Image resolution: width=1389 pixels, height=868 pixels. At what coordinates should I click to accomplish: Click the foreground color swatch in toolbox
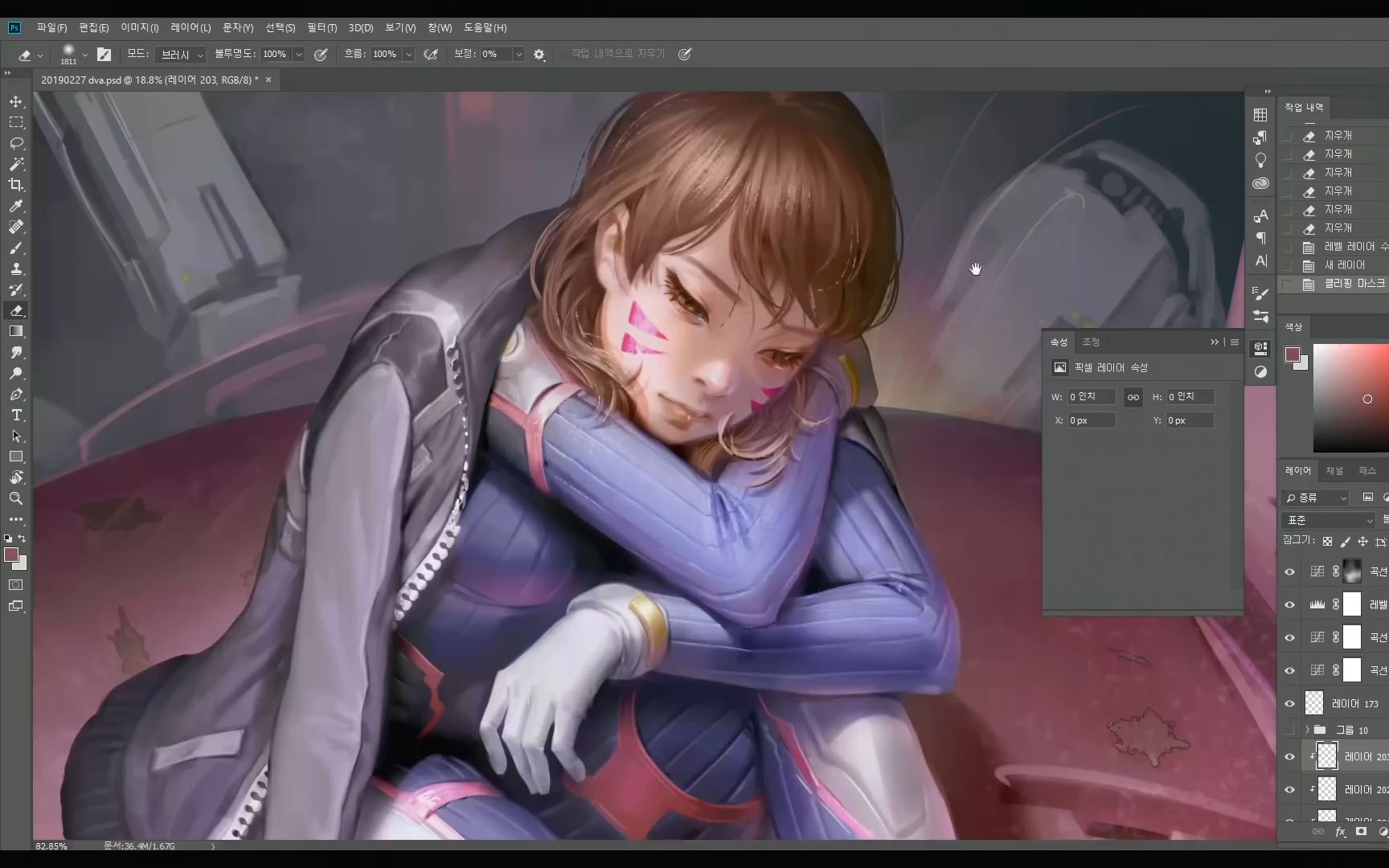(x=10, y=555)
